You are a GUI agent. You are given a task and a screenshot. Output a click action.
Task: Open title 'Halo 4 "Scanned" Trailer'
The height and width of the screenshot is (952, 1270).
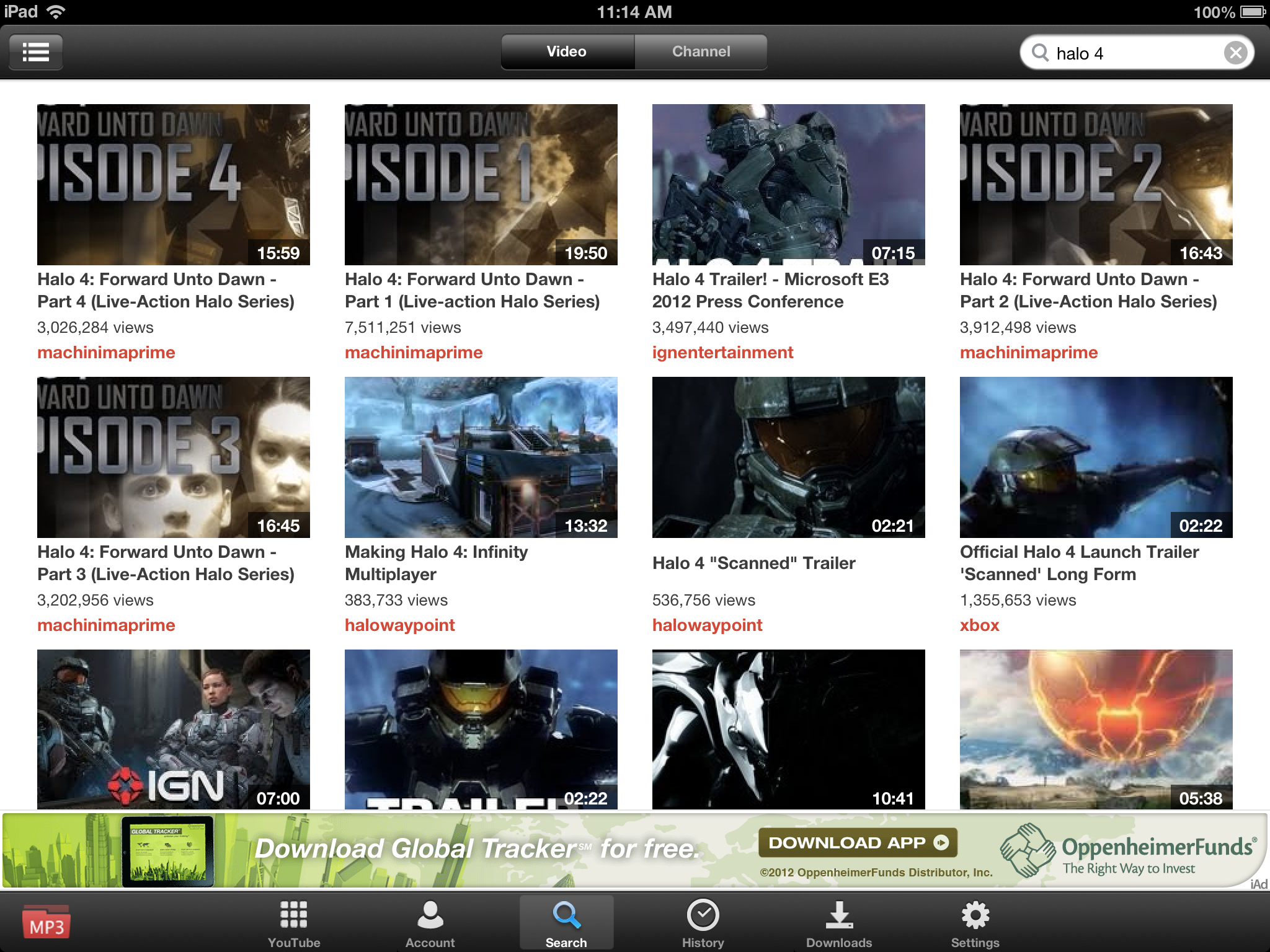(754, 563)
